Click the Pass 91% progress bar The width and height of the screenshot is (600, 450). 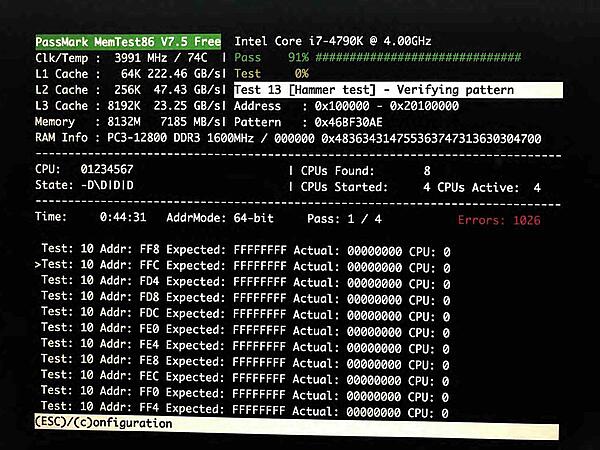[377, 57]
